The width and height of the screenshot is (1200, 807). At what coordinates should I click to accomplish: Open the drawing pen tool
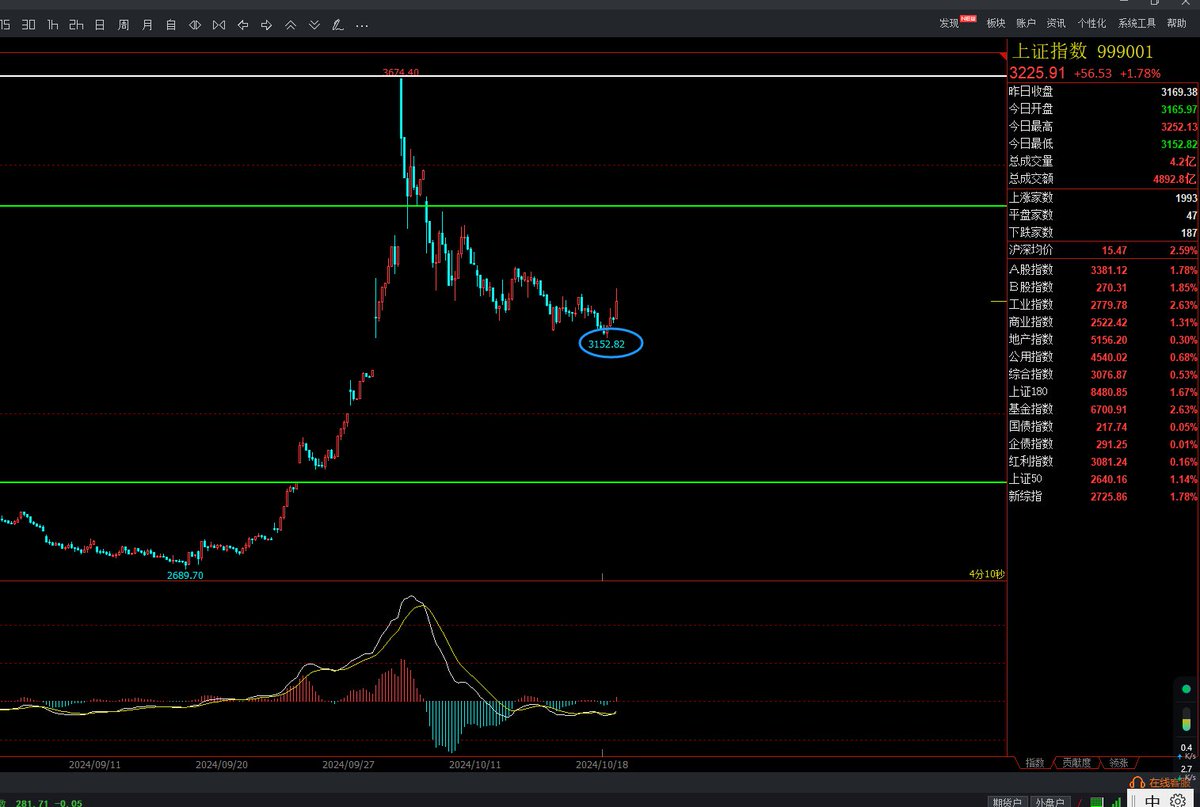338,24
